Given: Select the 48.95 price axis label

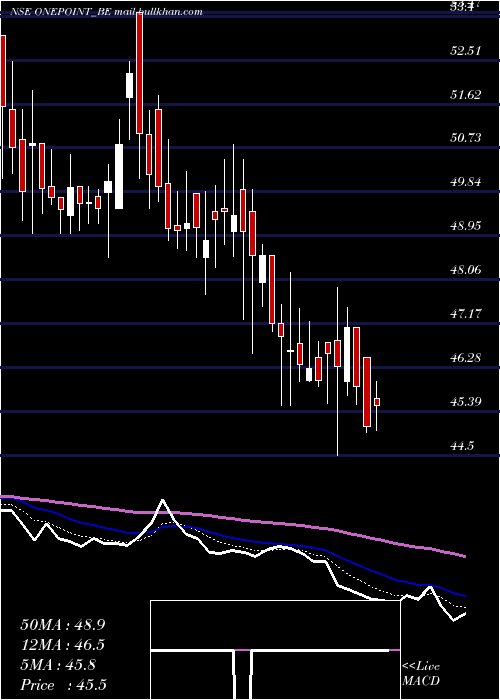Looking at the screenshot, I should click(465, 225).
